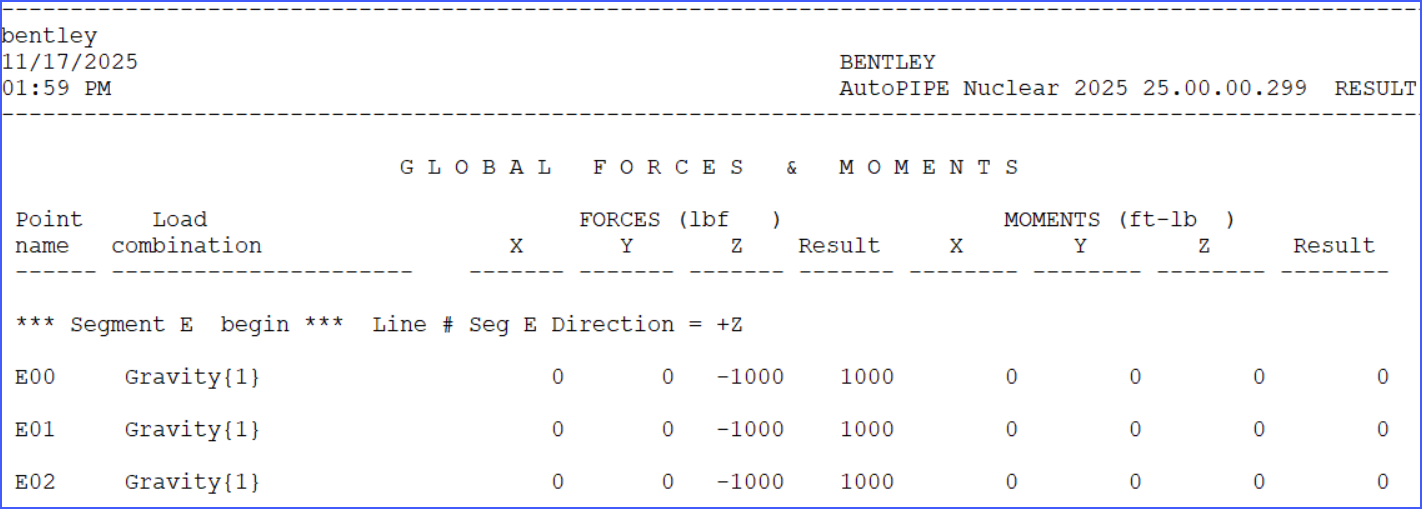Select the AutoPIPE Nuclear 2025 version text
This screenshot has height=509, width=1422.
1072,88
